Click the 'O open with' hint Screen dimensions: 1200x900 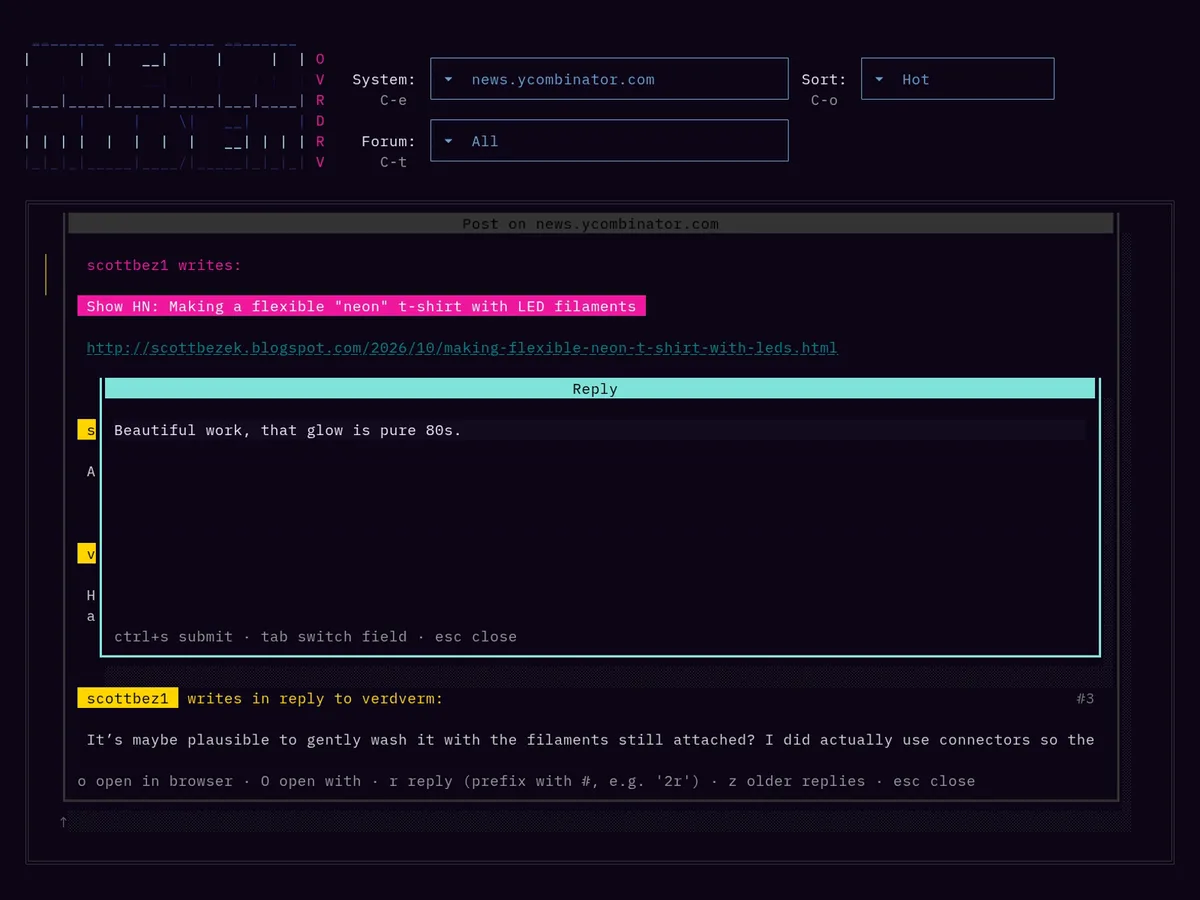tap(311, 781)
